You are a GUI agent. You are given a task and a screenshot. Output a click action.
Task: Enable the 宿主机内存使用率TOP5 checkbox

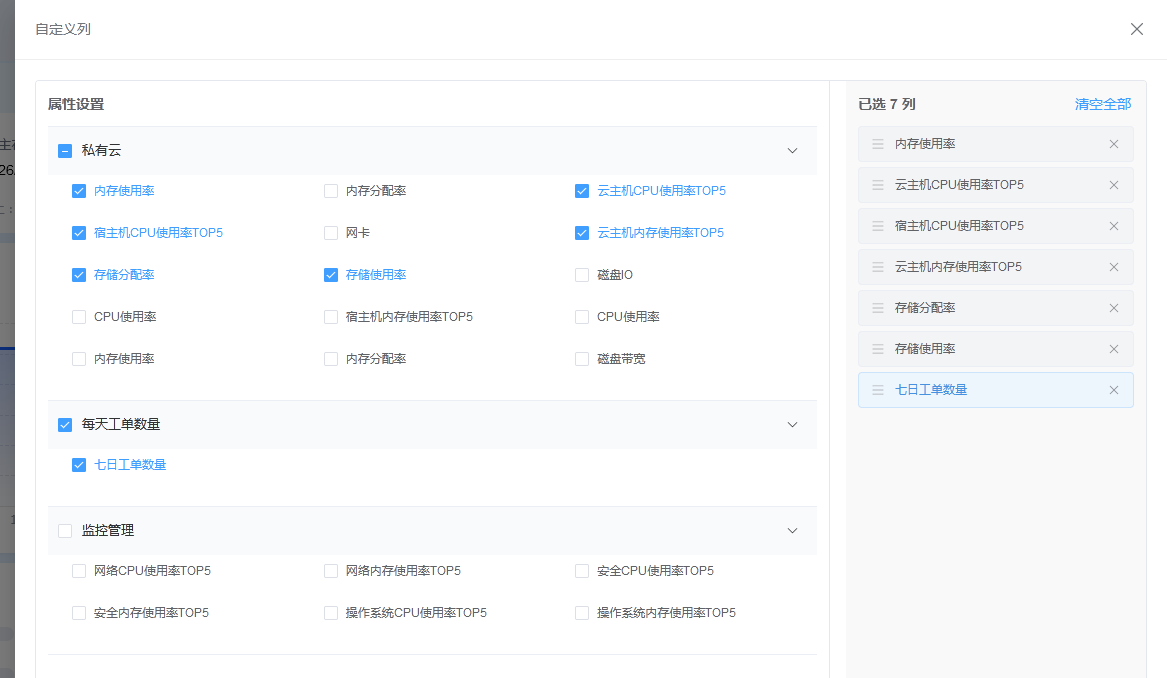[331, 317]
